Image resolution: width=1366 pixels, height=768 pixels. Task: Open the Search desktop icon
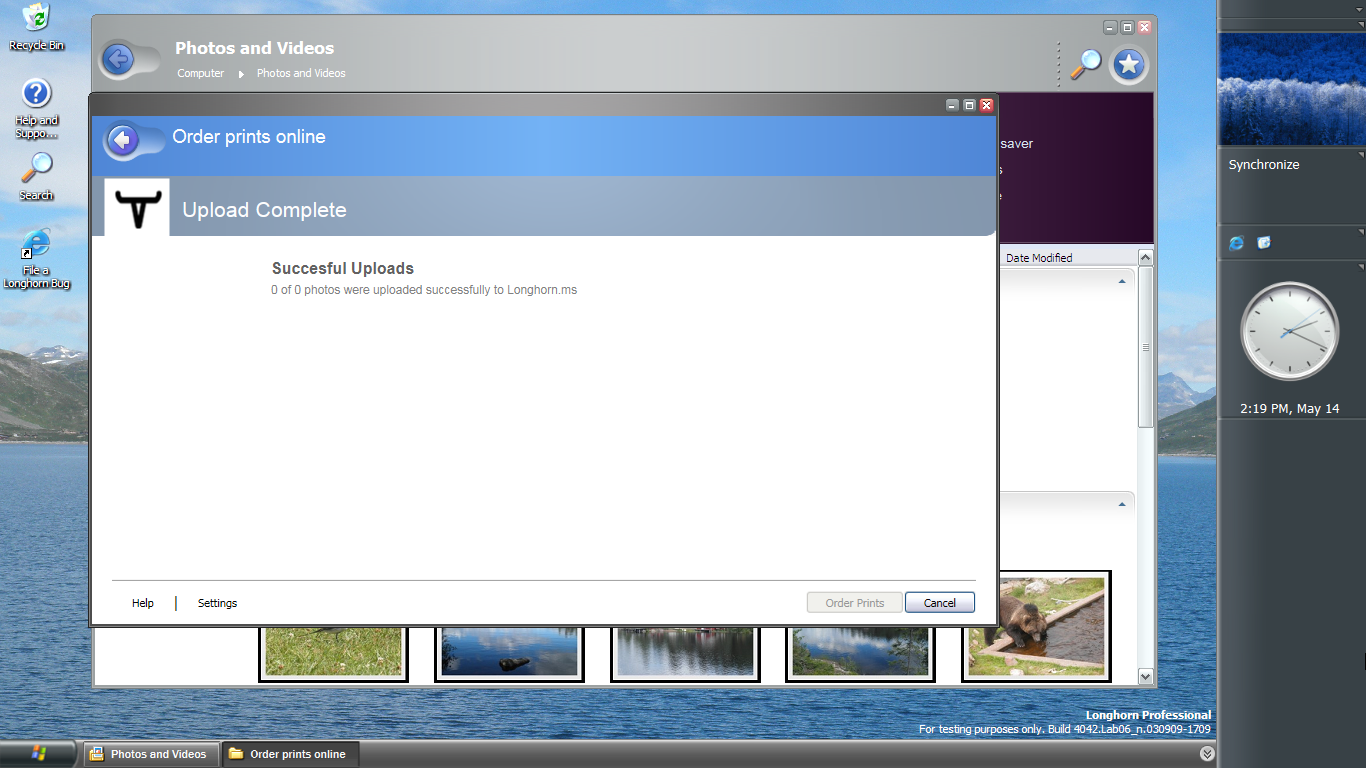point(36,176)
